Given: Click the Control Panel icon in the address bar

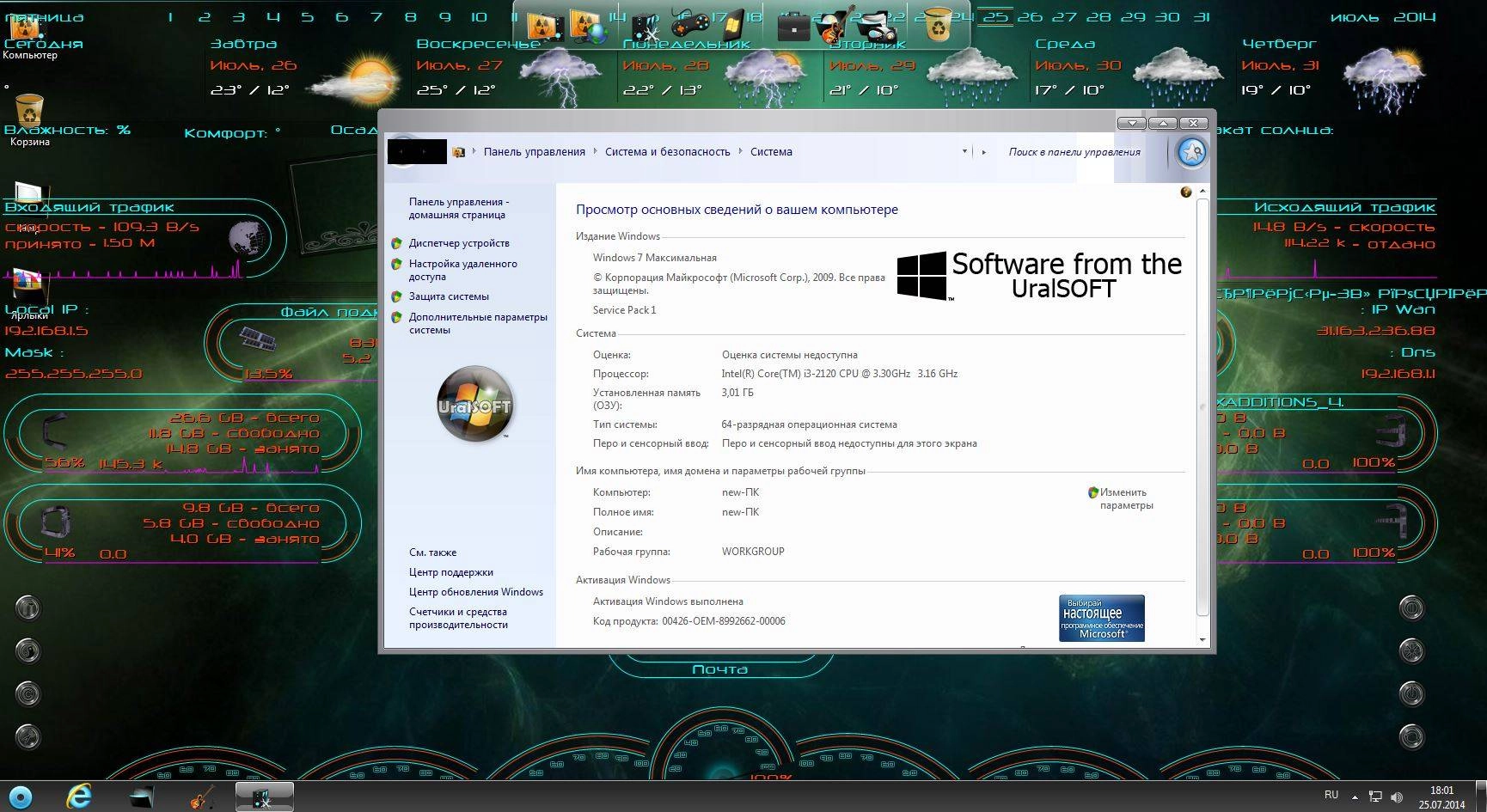Looking at the screenshot, I should tap(459, 152).
